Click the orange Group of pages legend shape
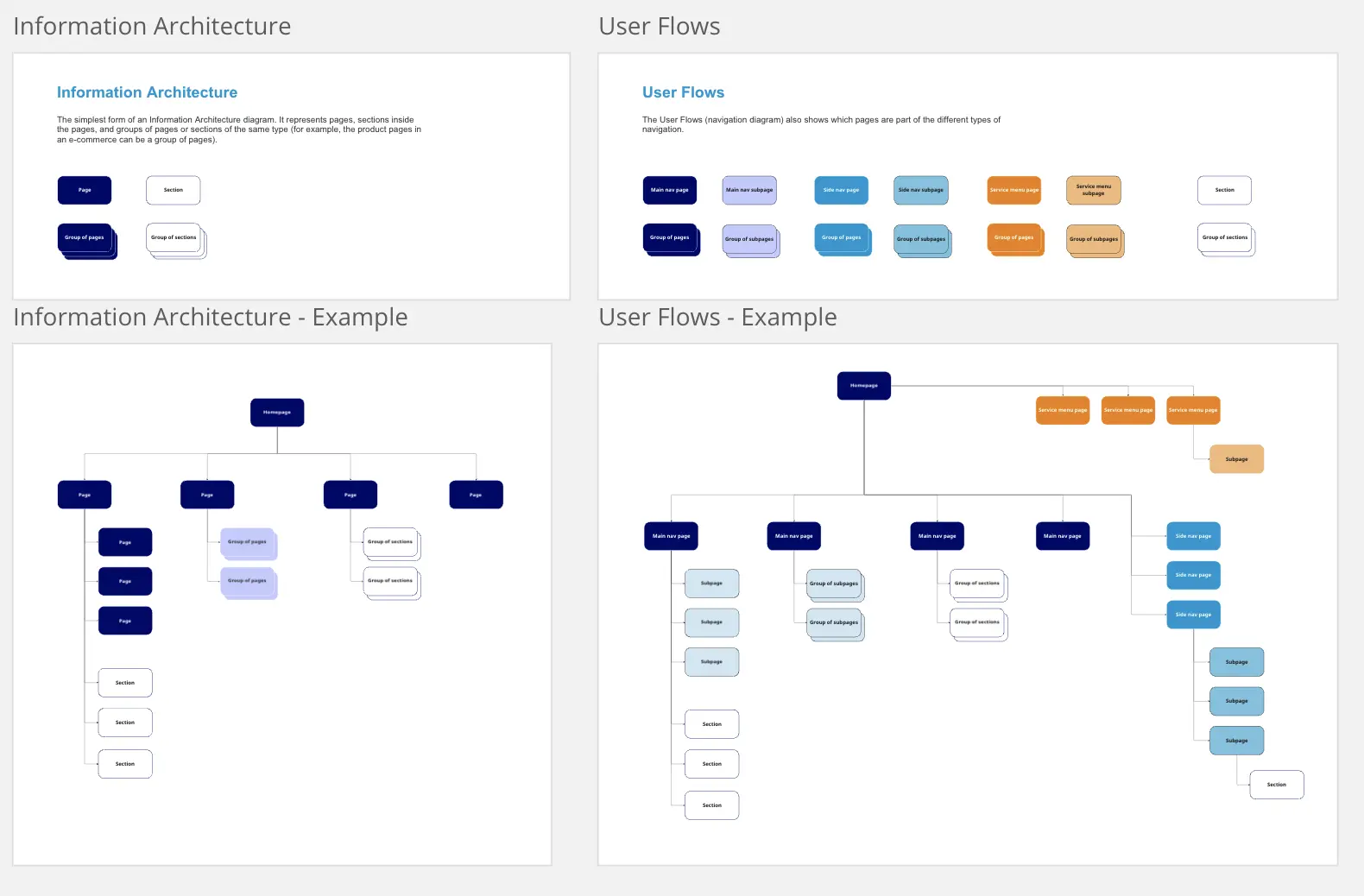1364x896 pixels. pyautogui.click(x=1015, y=239)
